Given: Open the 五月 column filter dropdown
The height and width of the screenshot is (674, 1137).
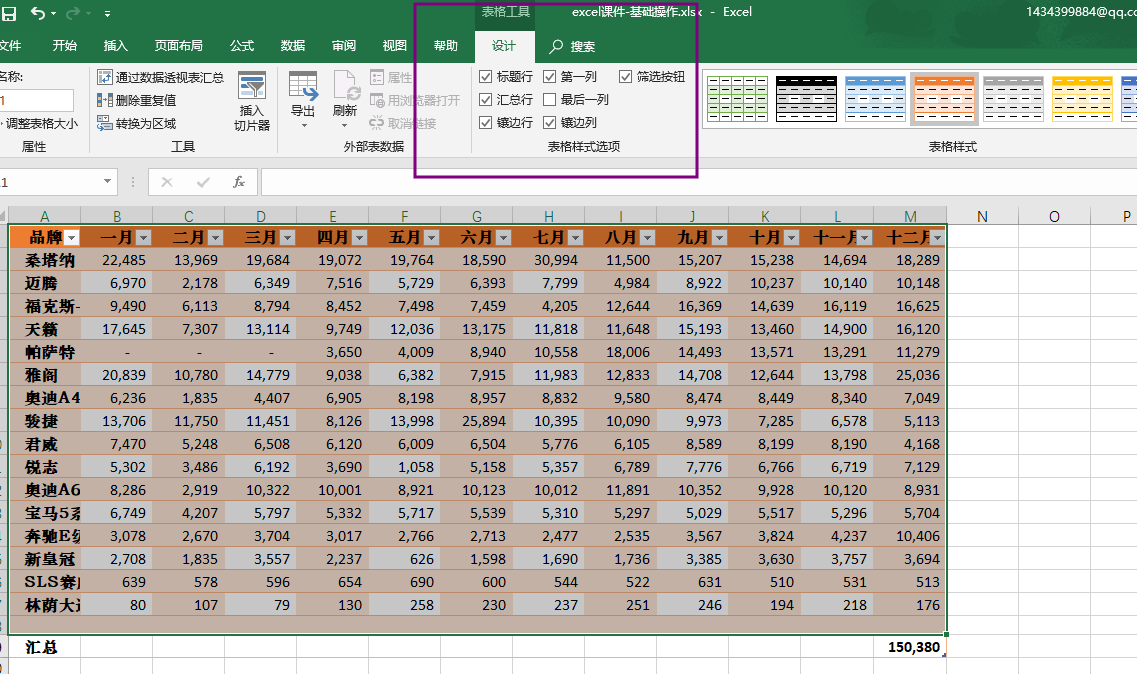Looking at the screenshot, I should coord(431,237).
